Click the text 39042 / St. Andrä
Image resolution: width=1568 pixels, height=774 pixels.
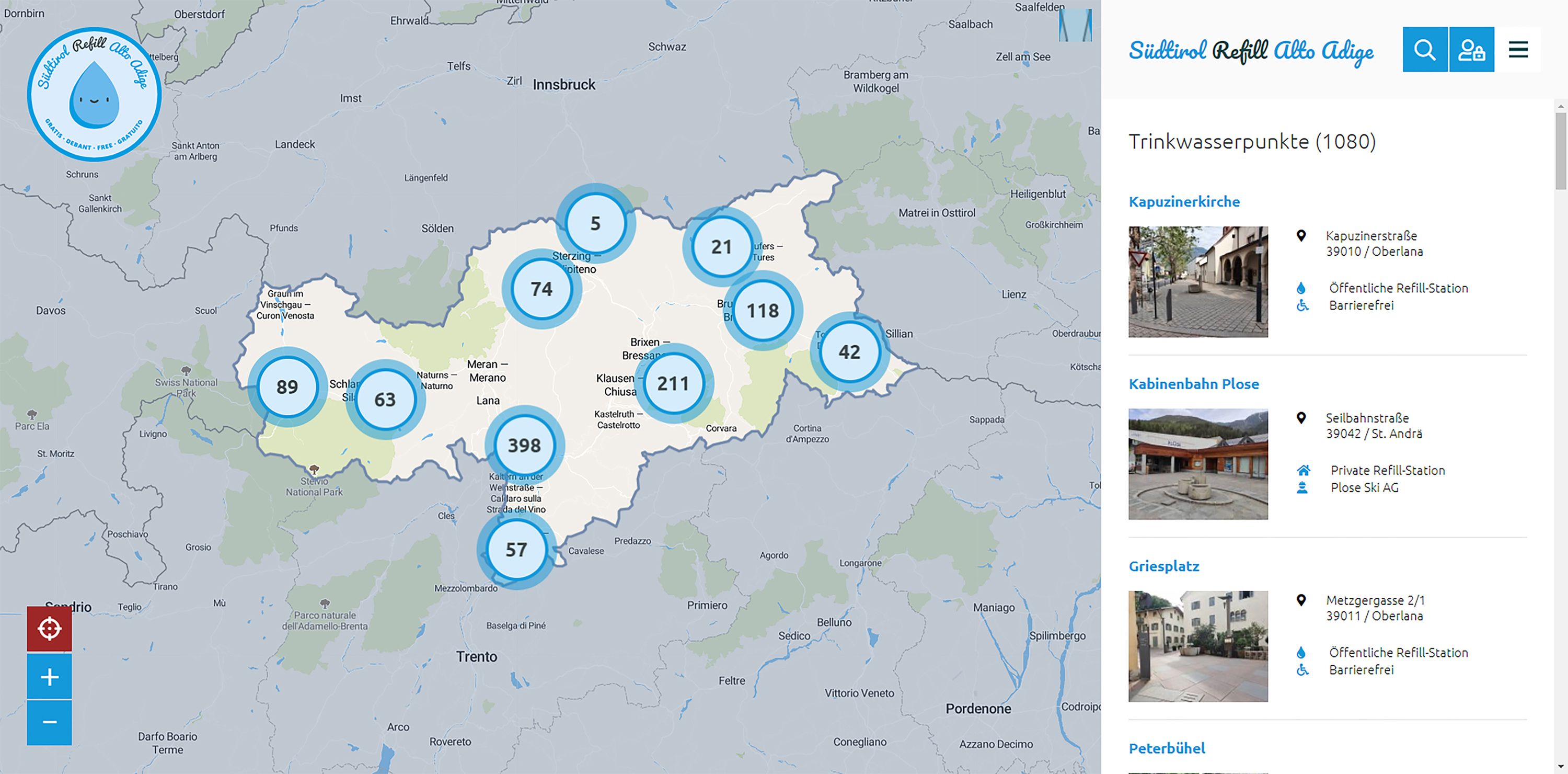pos(1374,434)
